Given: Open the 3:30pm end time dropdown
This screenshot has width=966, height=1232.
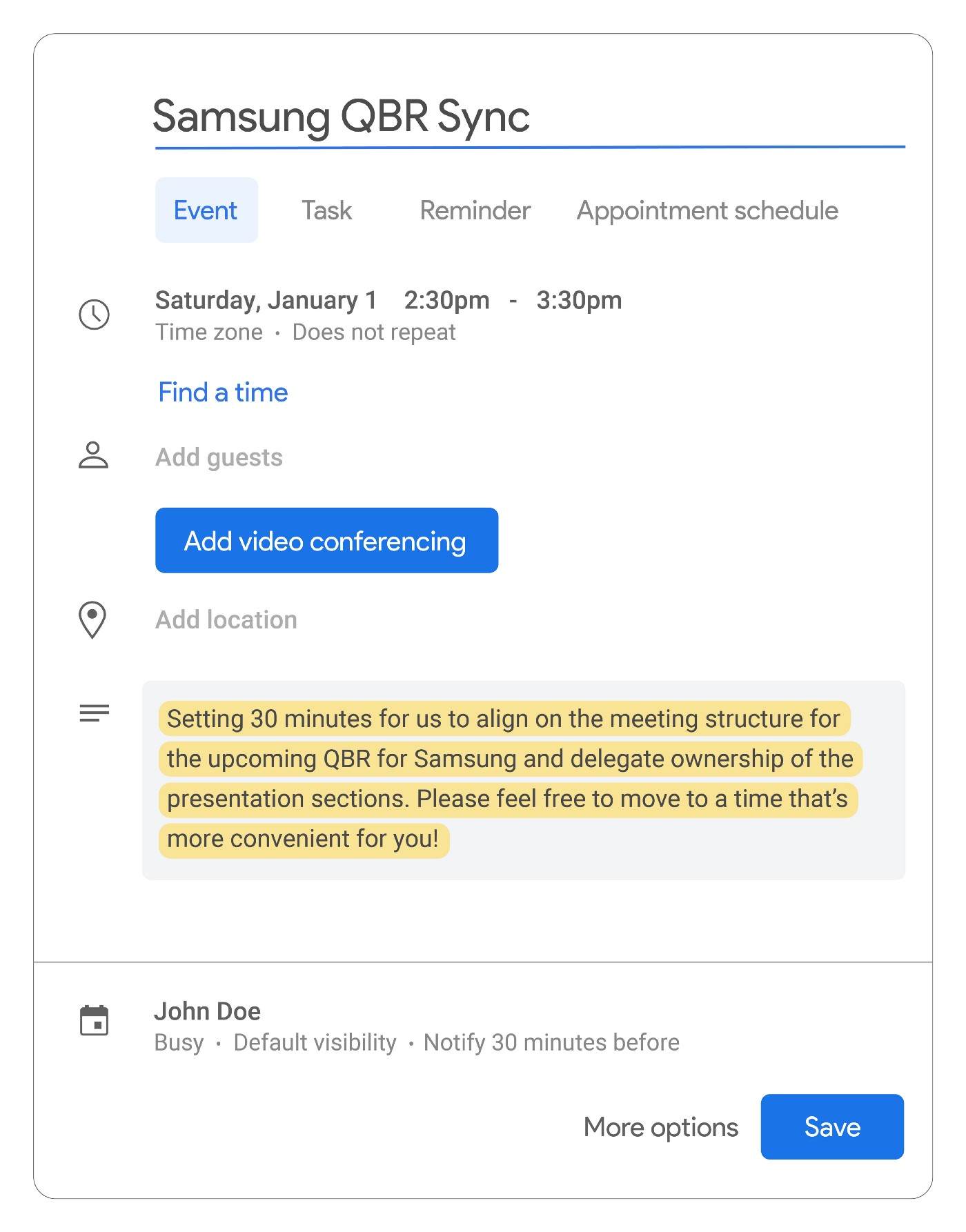Looking at the screenshot, I should click(579, 300).
